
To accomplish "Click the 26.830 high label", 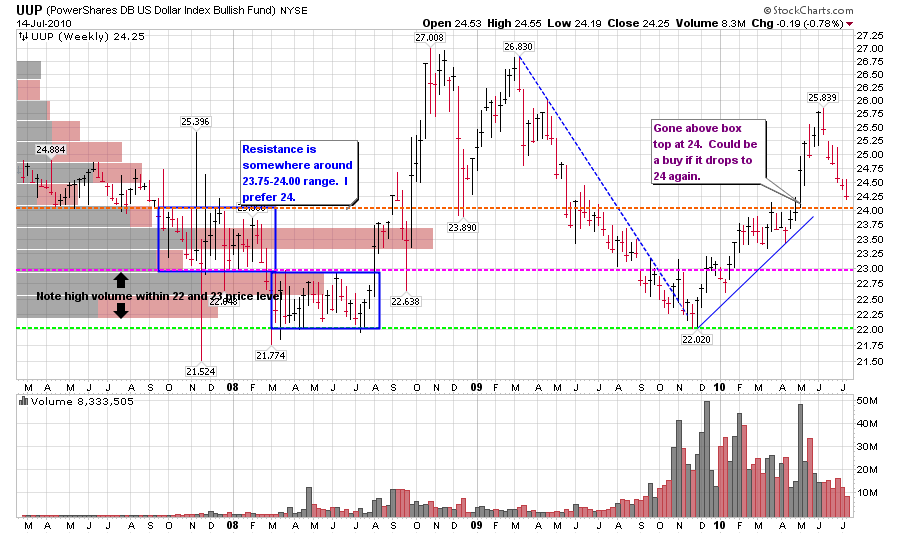I will point(518,47).
